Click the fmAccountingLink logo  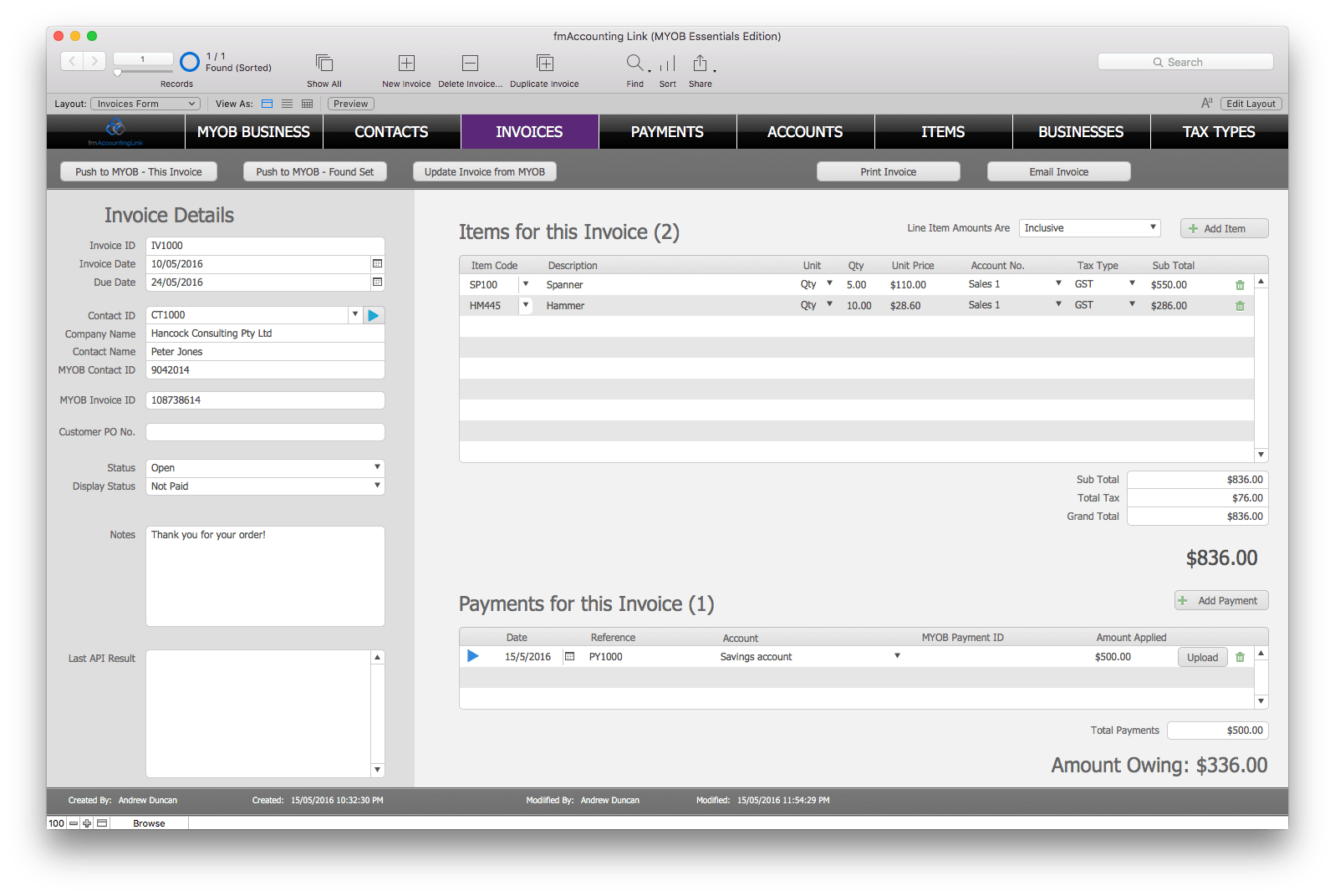115,131
